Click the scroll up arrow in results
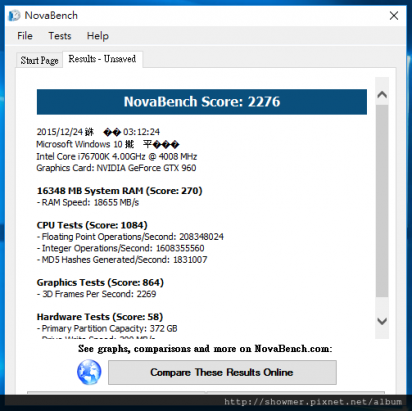 382,95
